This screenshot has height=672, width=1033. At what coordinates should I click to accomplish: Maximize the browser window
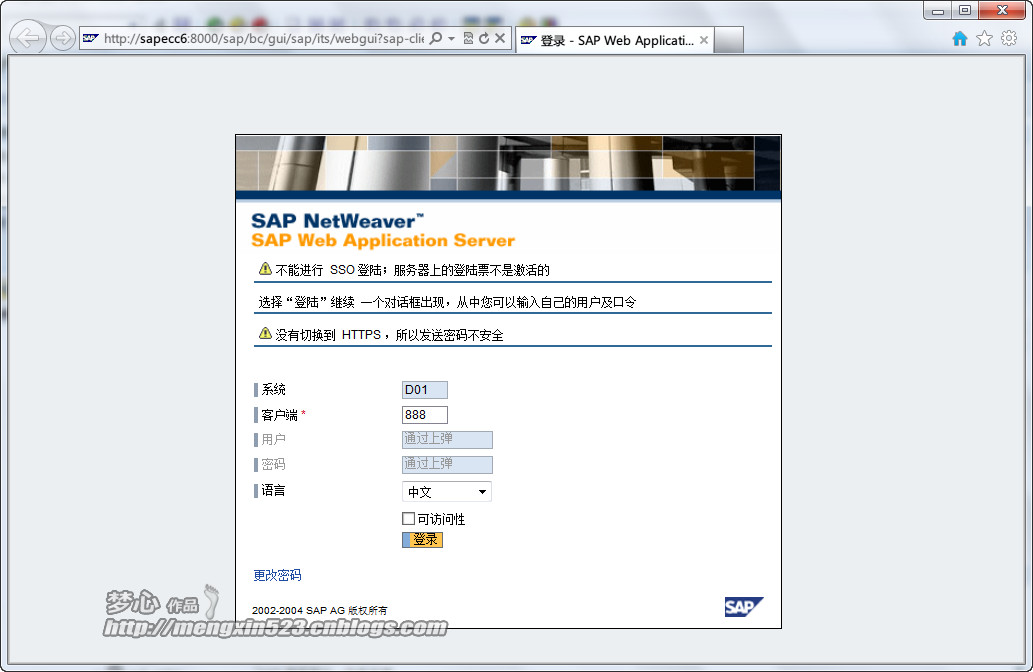click(x=965, y=11)
